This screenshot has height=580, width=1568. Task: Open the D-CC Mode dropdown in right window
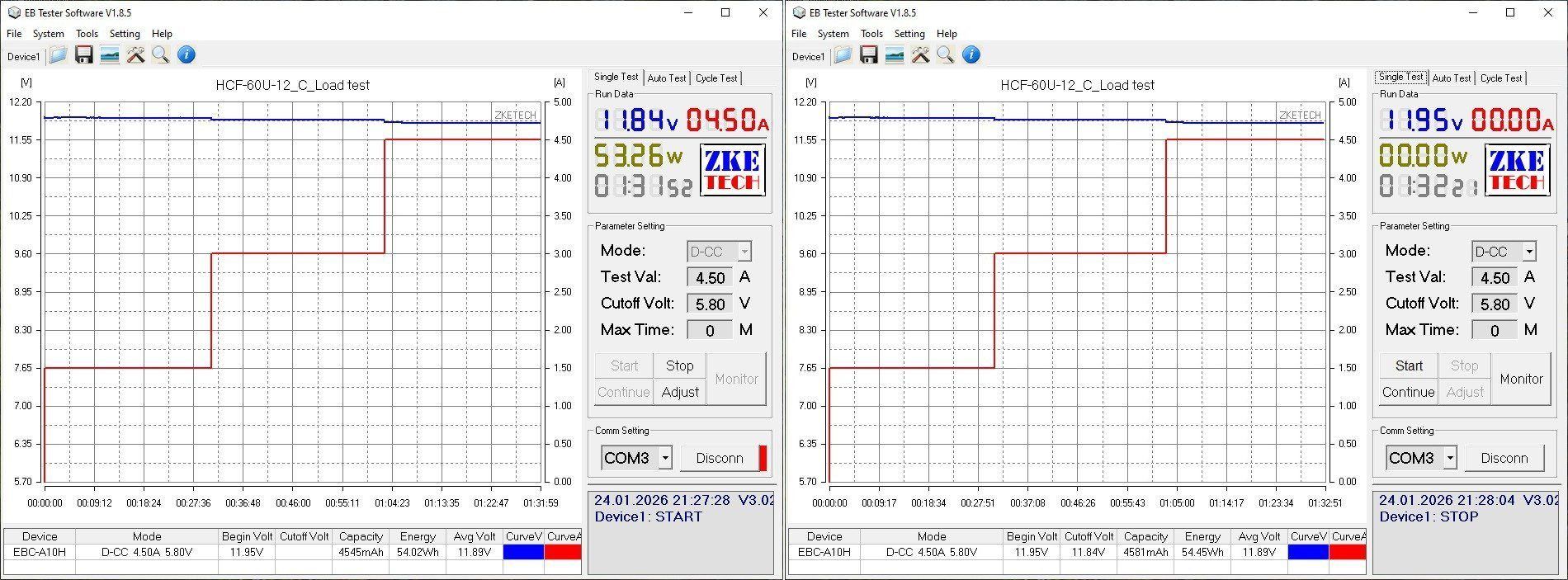[1529, 252]
